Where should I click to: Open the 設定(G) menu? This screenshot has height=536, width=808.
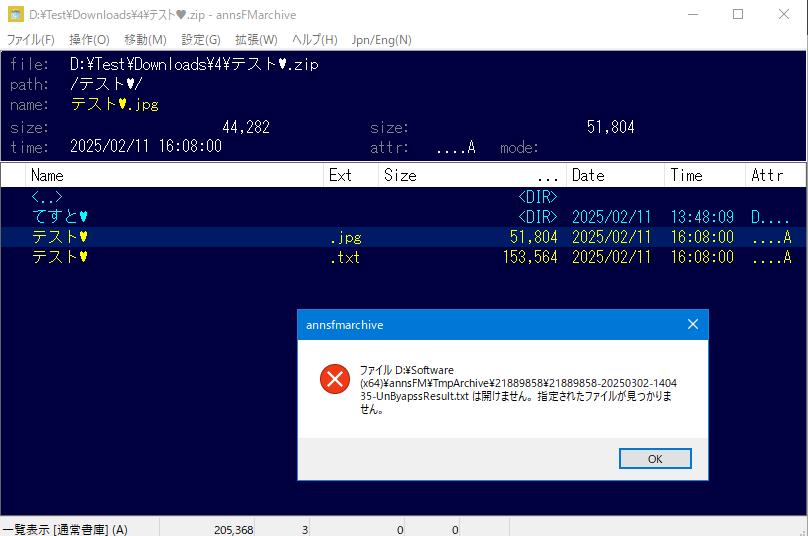coord(201,40)
